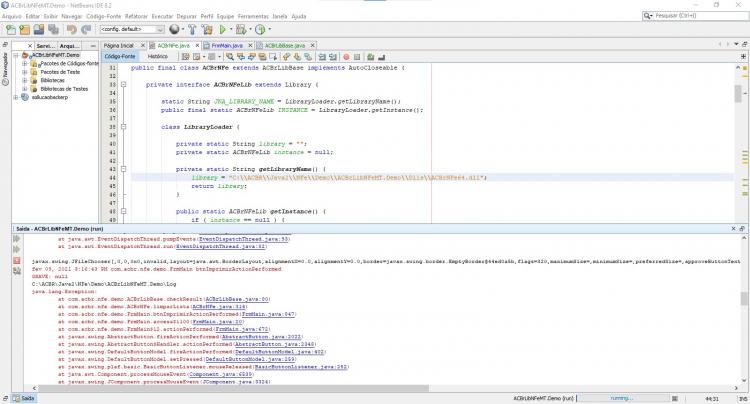Open the dropdown arrow beside Profile Project

pyautogui.click(x=269, y=30)
